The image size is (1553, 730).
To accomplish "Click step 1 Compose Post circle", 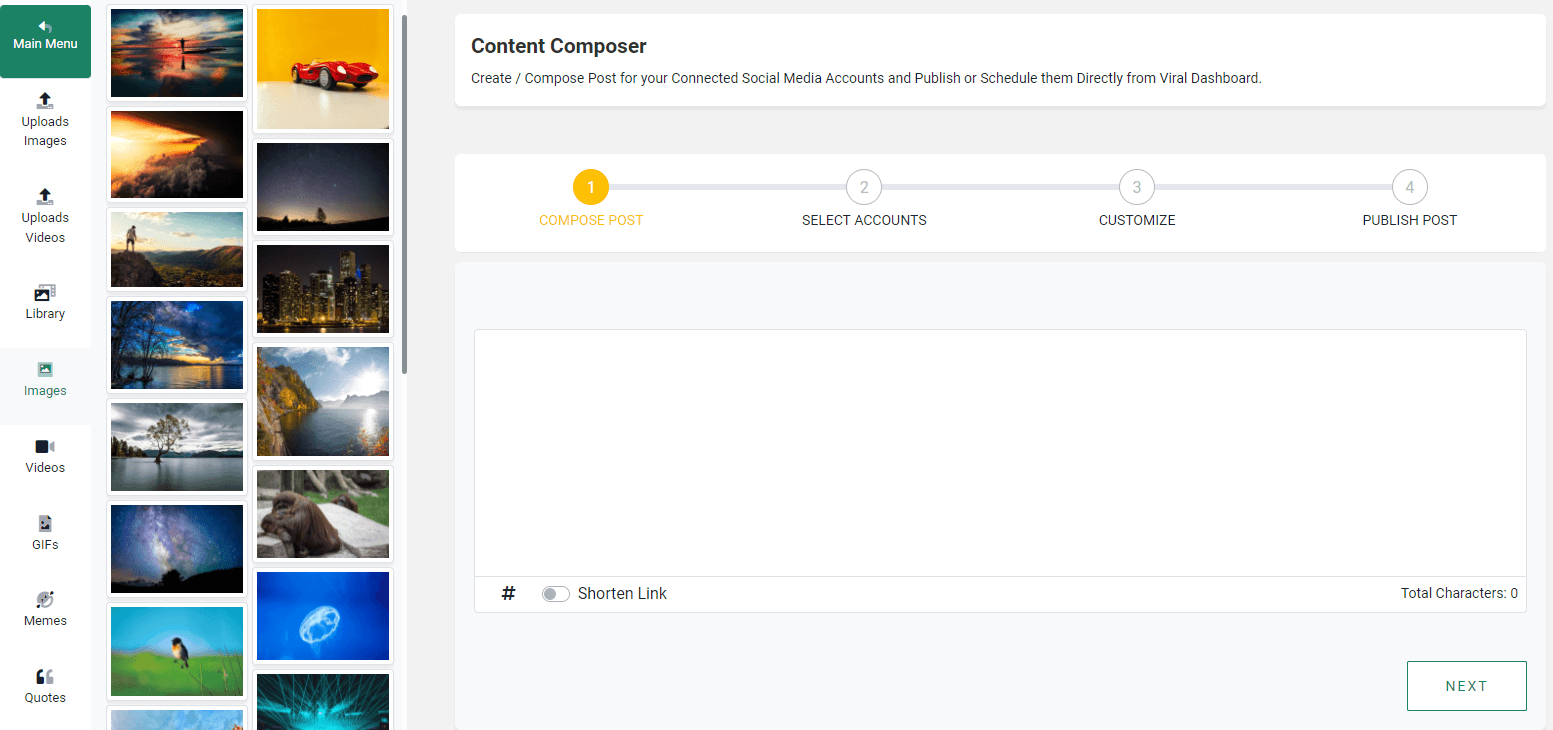I will 591,187.
